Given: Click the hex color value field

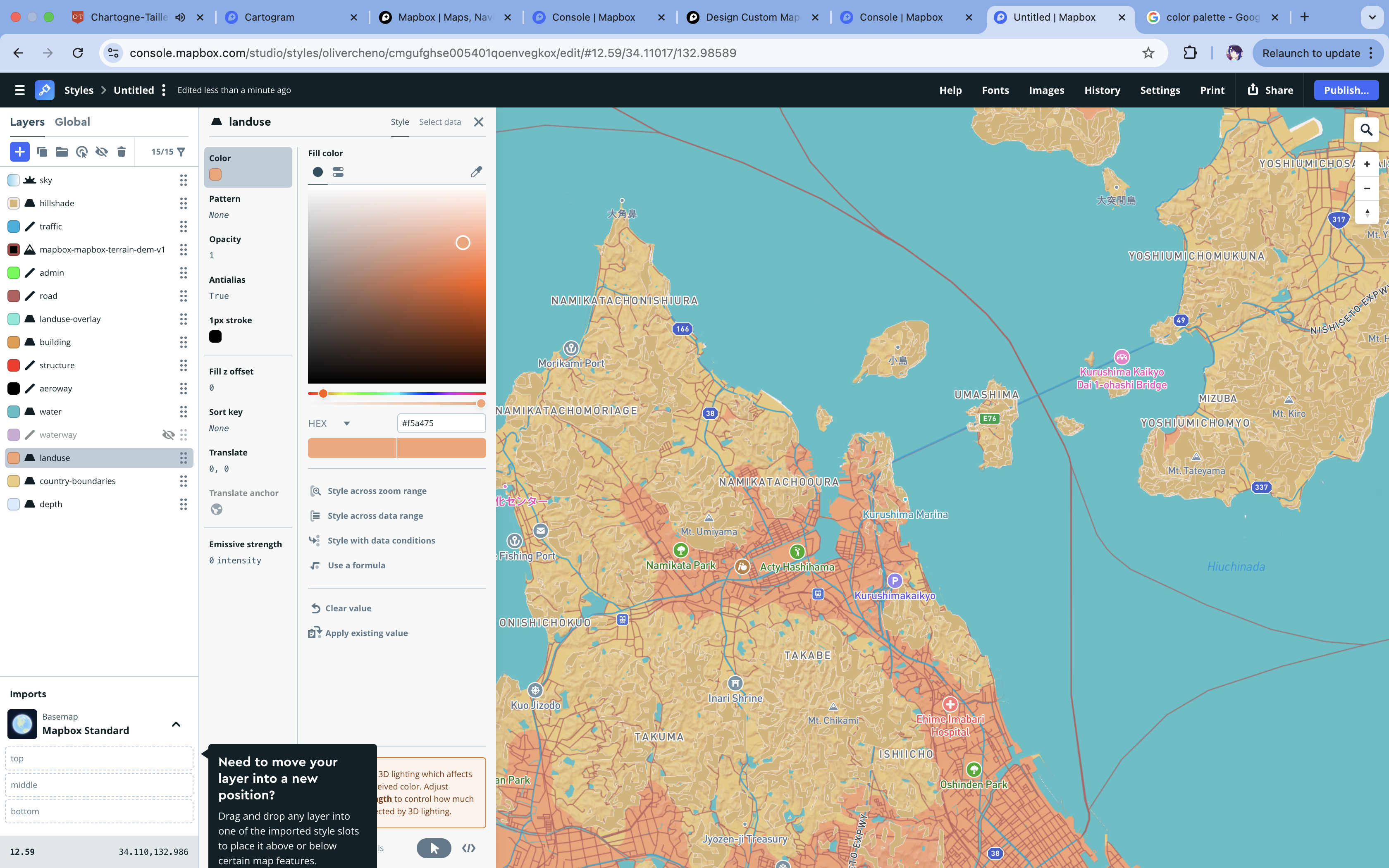Looking at the screenshot, I should (x=441, y=424).
